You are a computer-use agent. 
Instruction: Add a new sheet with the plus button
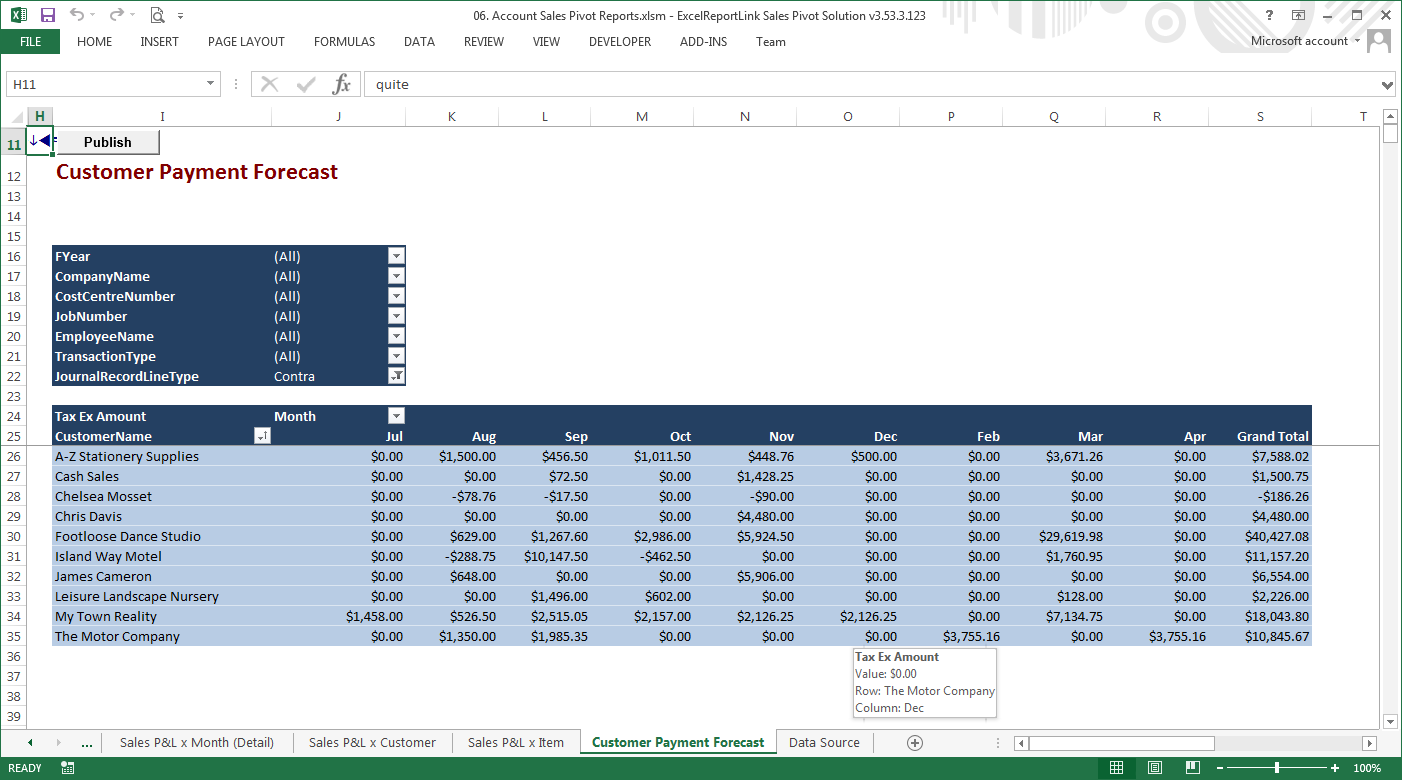[x=914, y=742]
